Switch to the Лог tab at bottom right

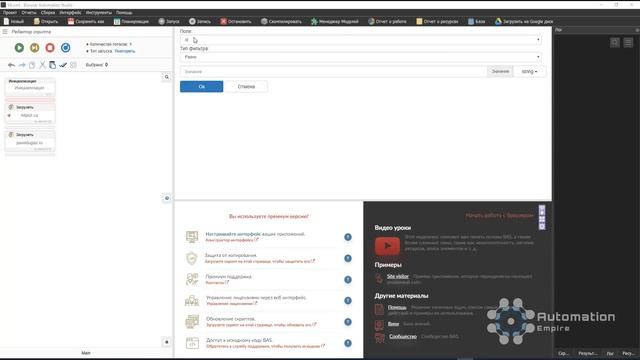coord(610,353)
